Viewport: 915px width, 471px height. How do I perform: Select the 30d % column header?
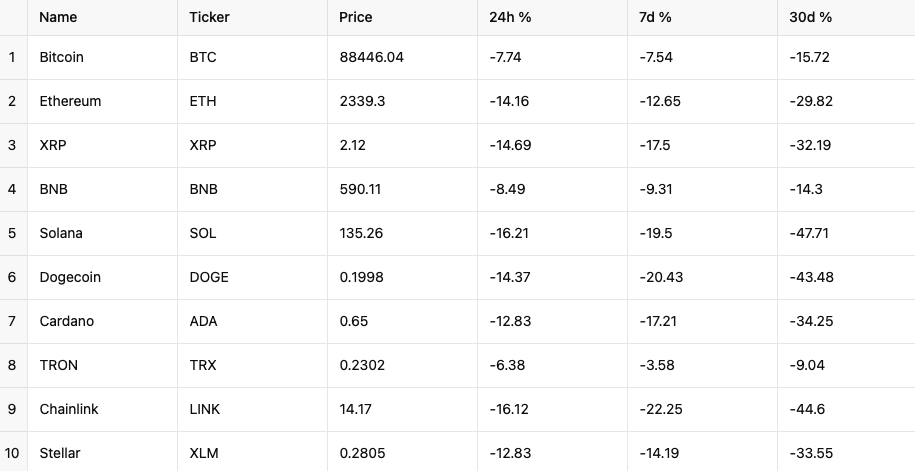coord(810,17)
